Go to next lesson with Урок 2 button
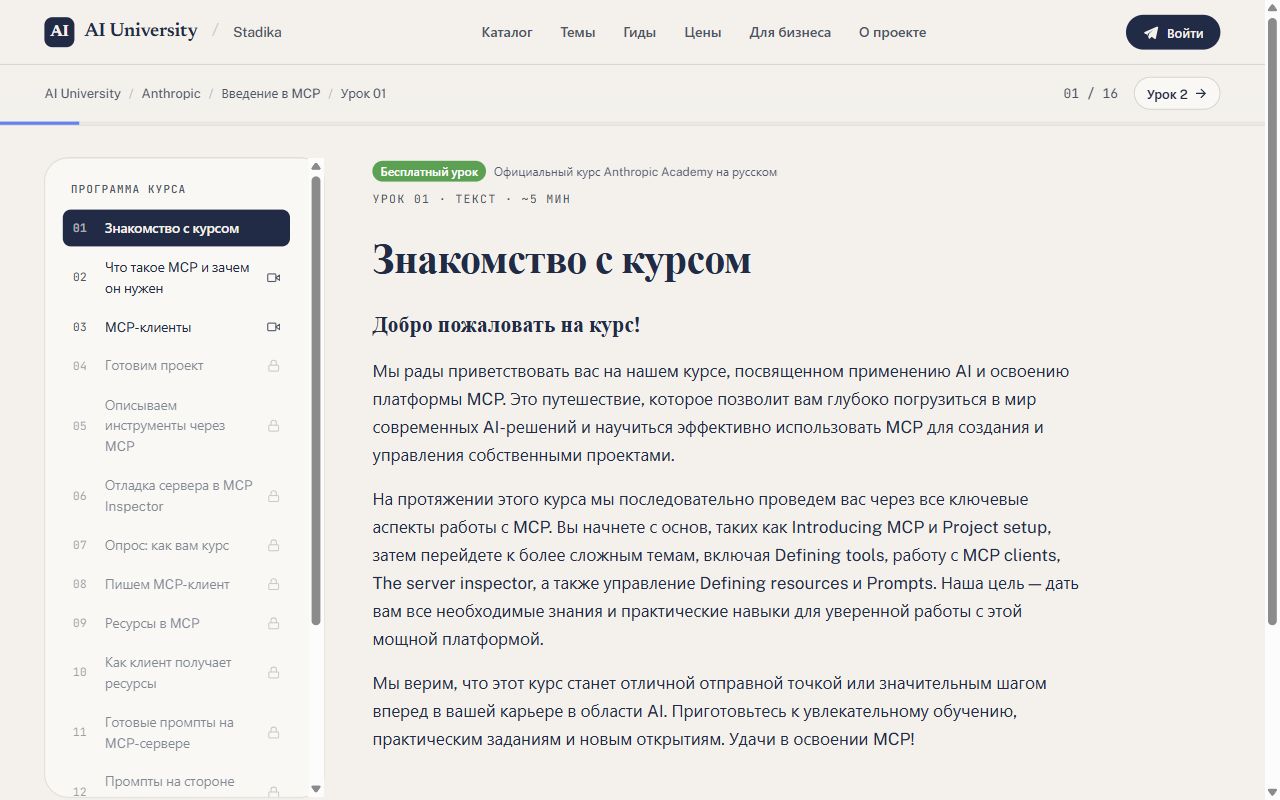This screenshot has width=1280, height=800. point(1177,93)
